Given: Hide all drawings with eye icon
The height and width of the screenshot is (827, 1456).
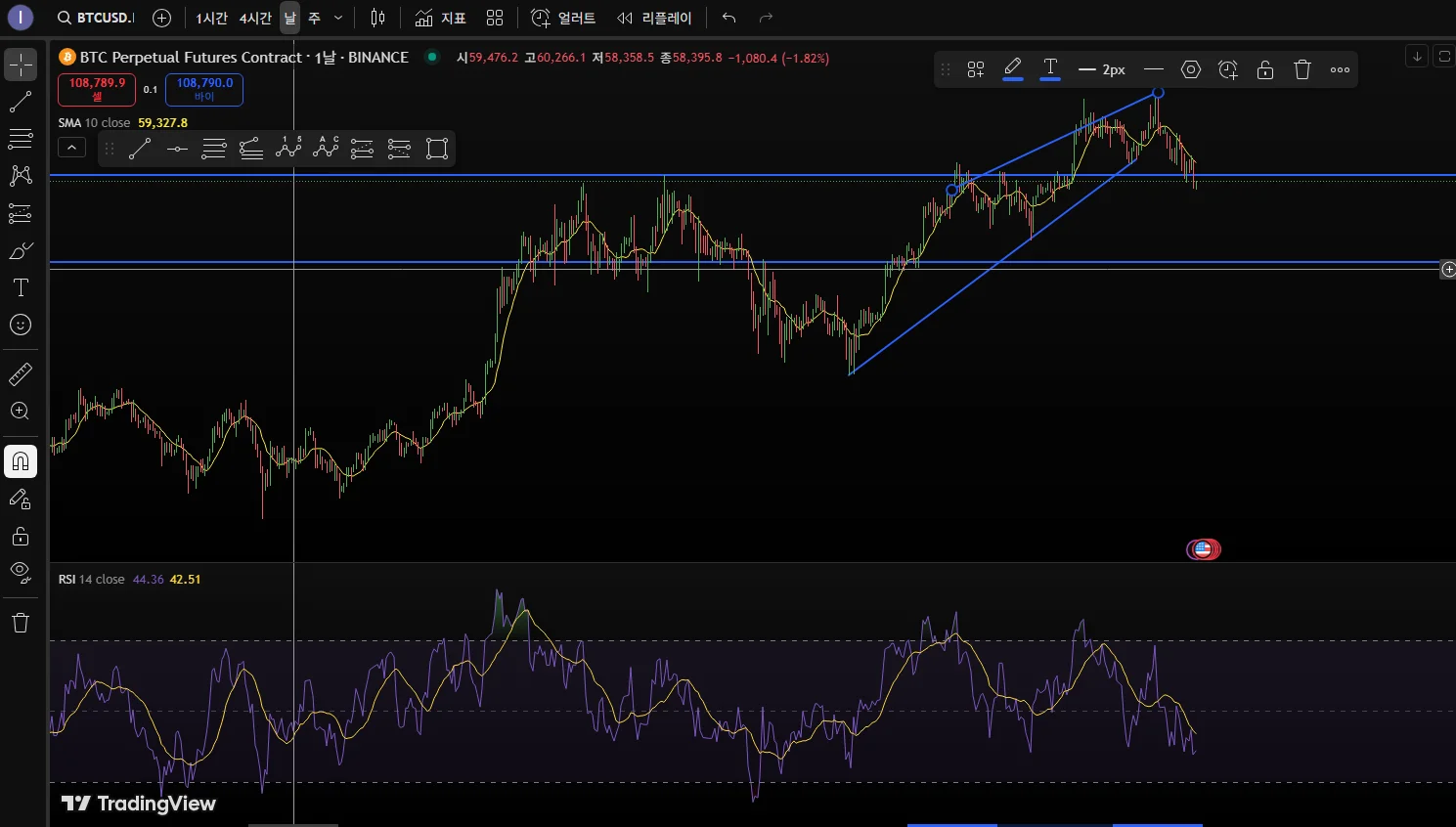Looking at the screenshot, I should (21, 573).
